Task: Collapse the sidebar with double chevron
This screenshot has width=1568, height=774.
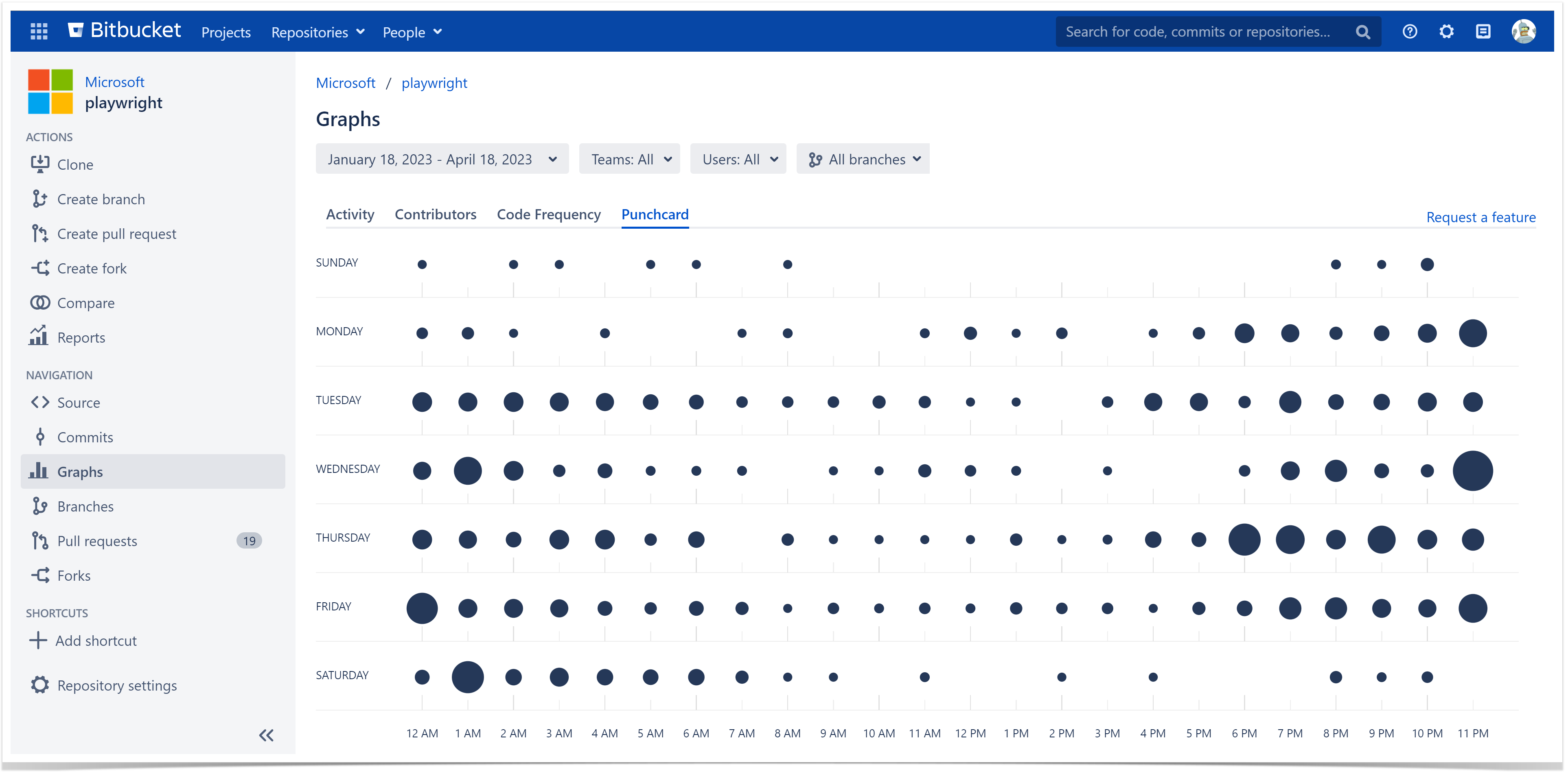Action: tap(266, 735)
